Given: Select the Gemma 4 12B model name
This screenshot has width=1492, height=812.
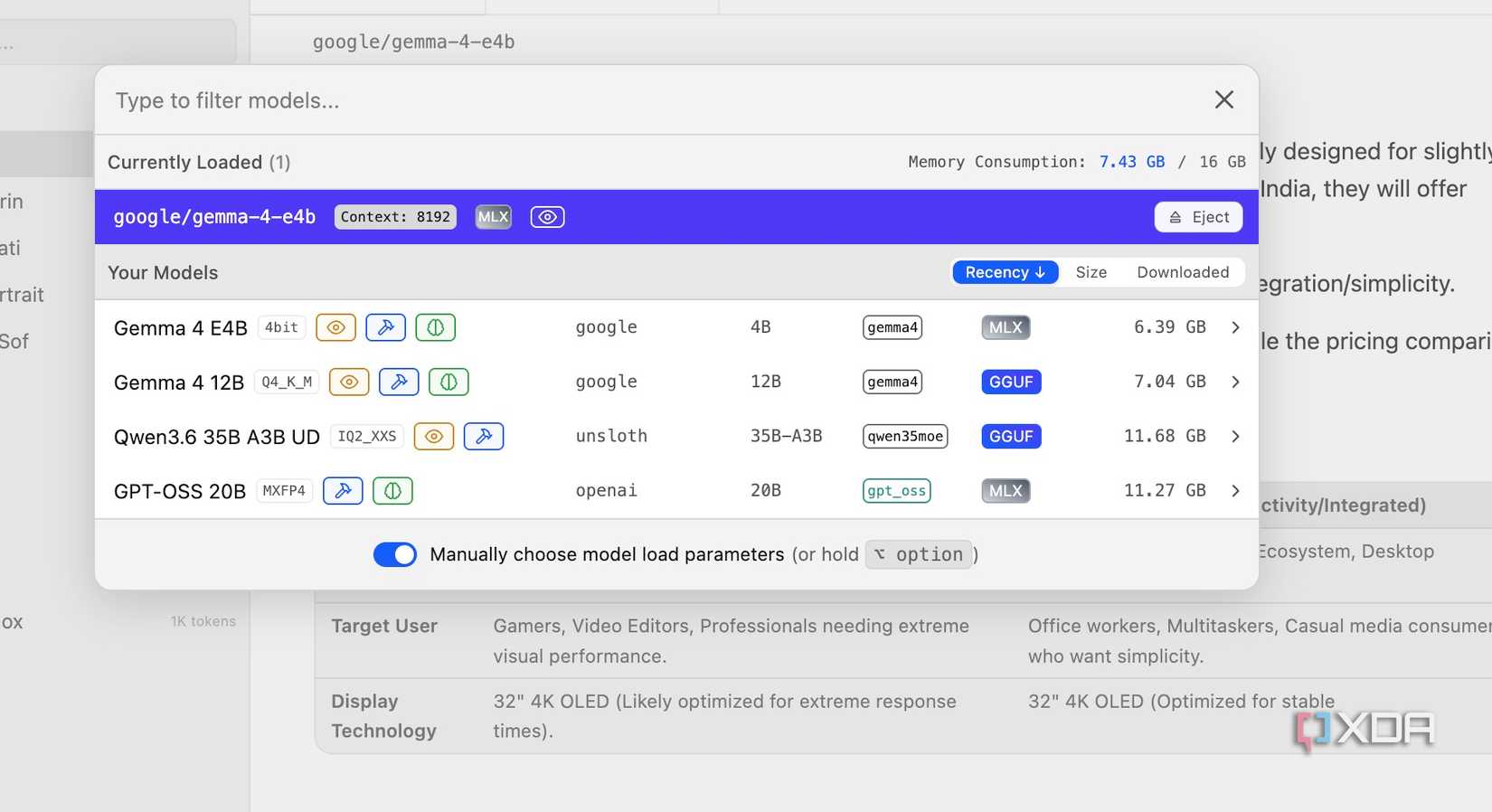Looking at the screenshot, I should pyautogui.click(x=179, y=382).
